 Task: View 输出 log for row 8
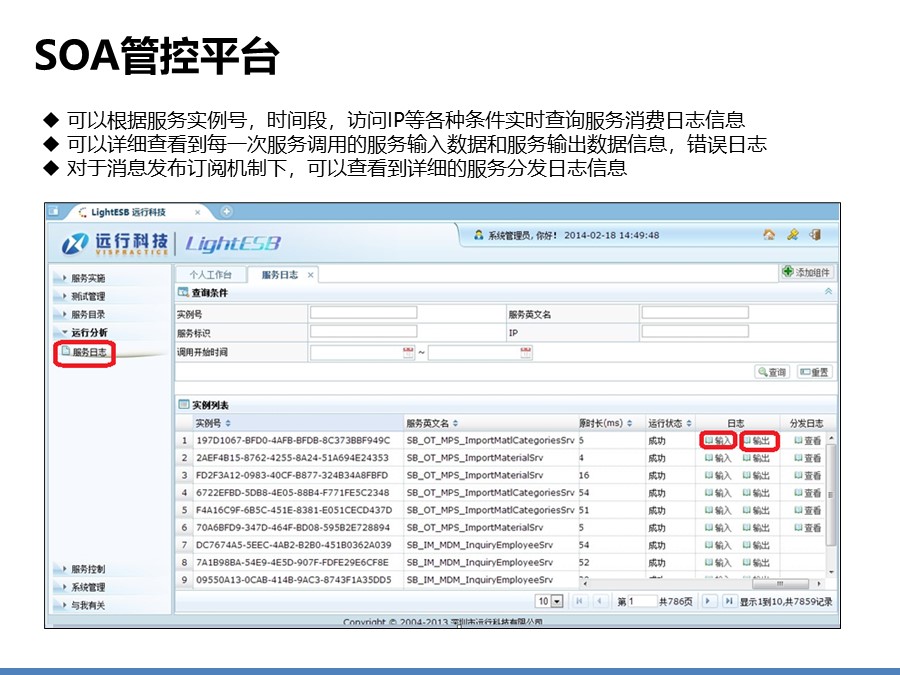757,562
